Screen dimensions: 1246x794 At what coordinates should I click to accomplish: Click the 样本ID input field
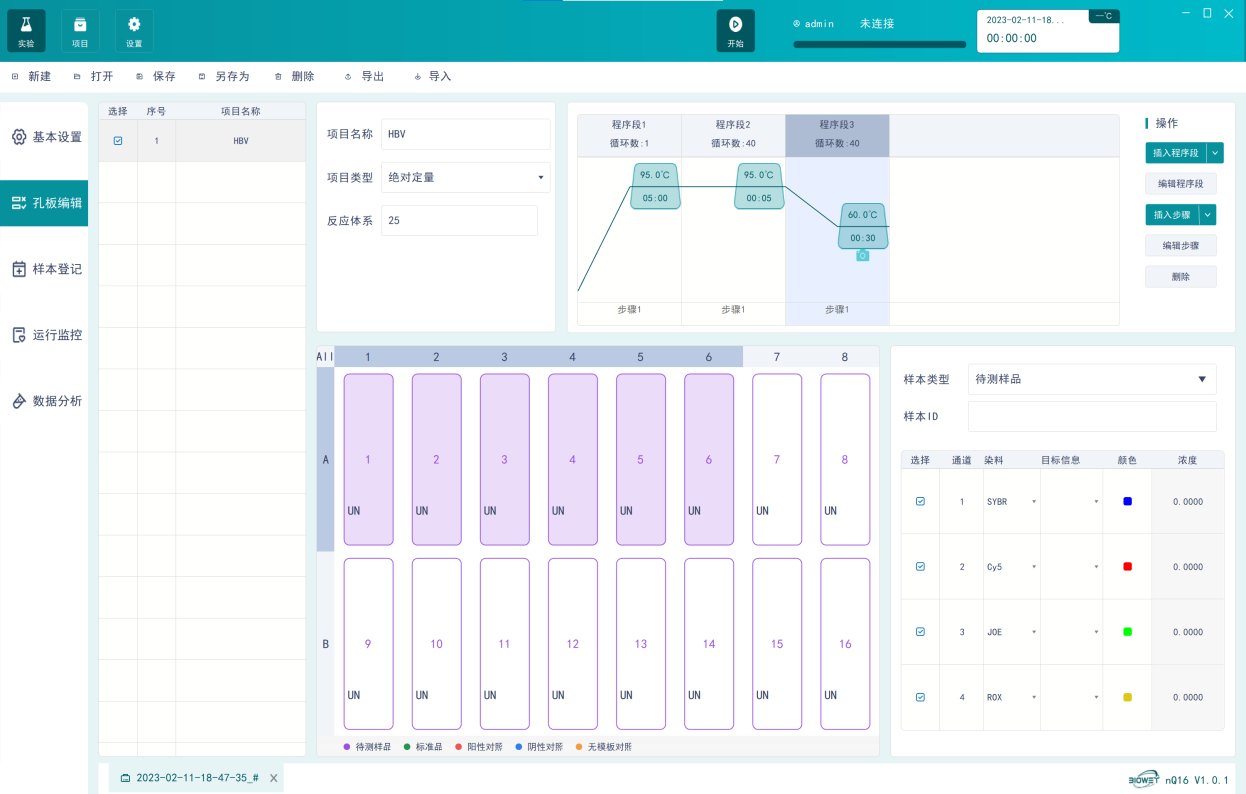1092,417
